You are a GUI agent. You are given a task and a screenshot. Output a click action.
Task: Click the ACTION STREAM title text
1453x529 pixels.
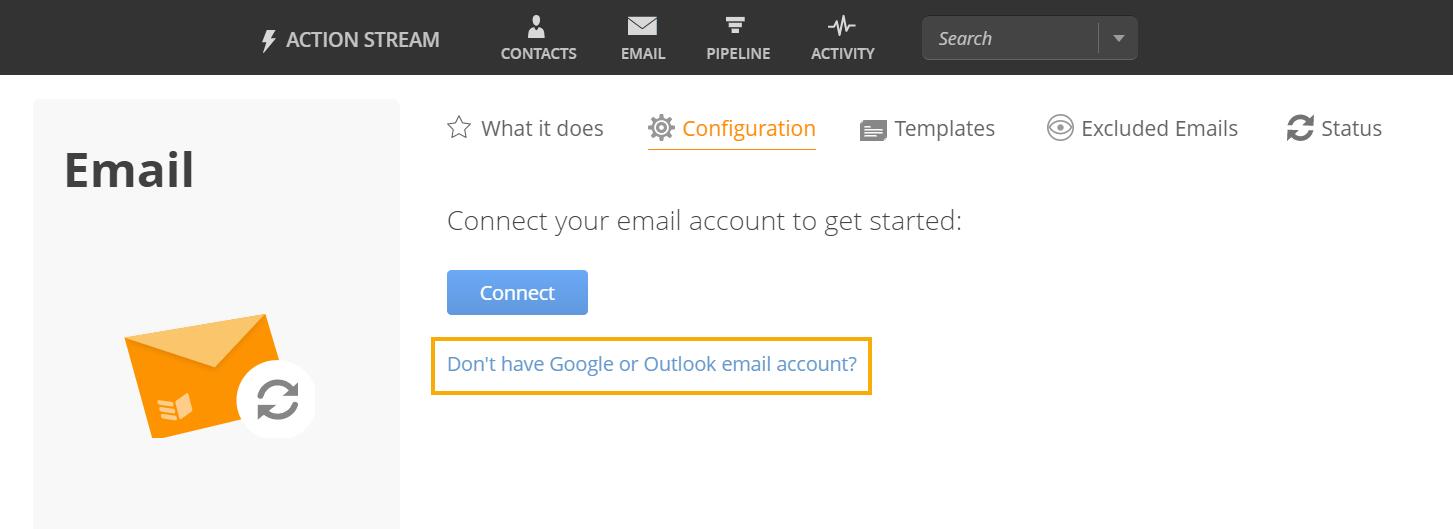[363, 40]
